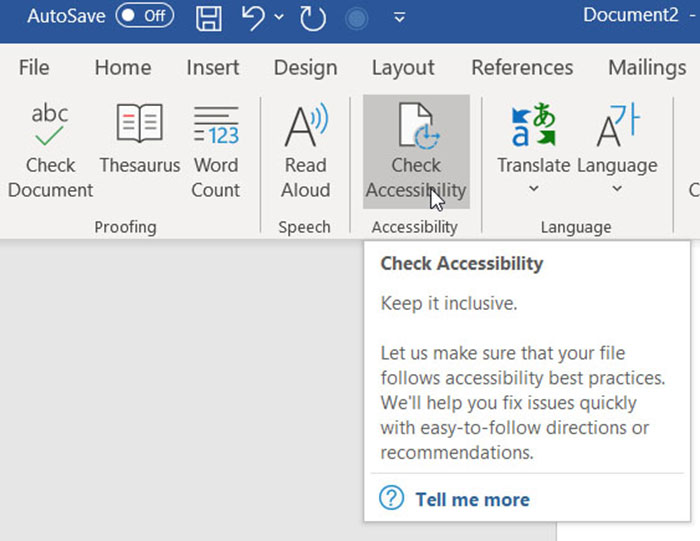Expand the Undo history dropdown arrow

(278, 18)
